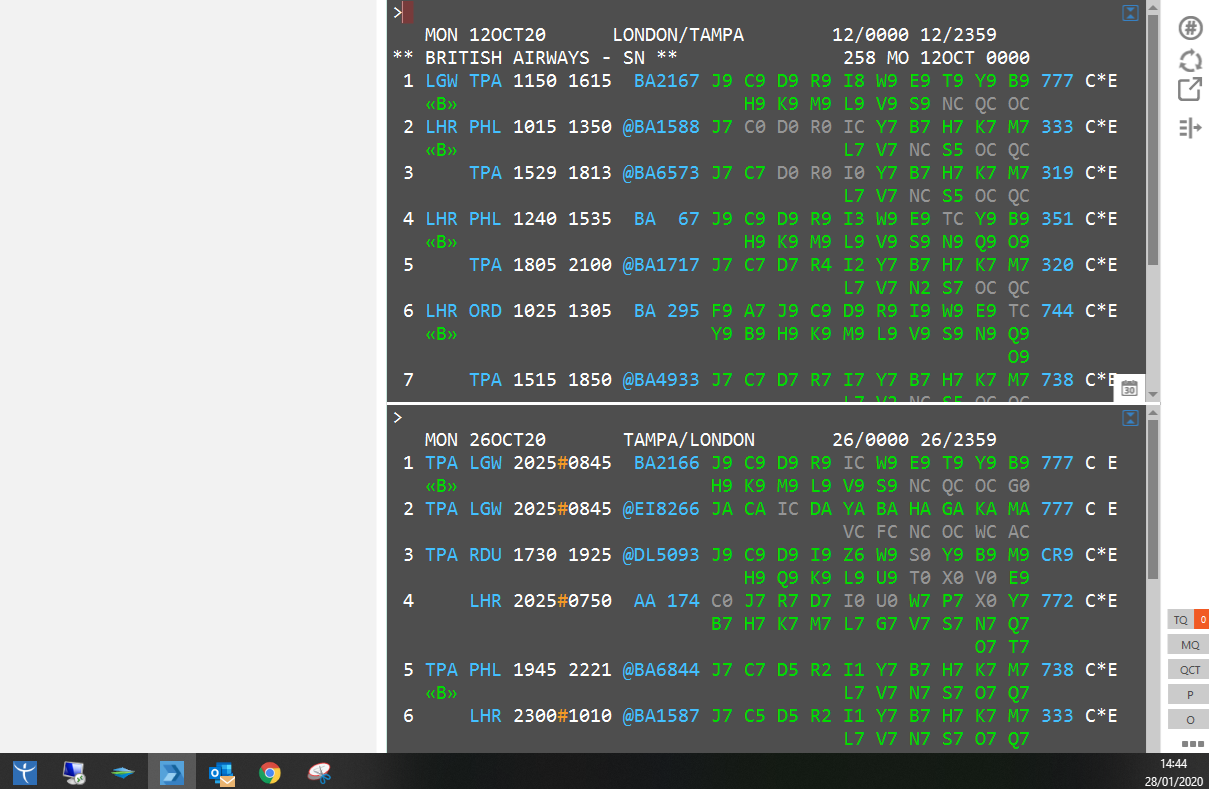This screenshot has height=789, width=1209.
Task: Select codeshare flight @EI8266
Action: point(661,509)
